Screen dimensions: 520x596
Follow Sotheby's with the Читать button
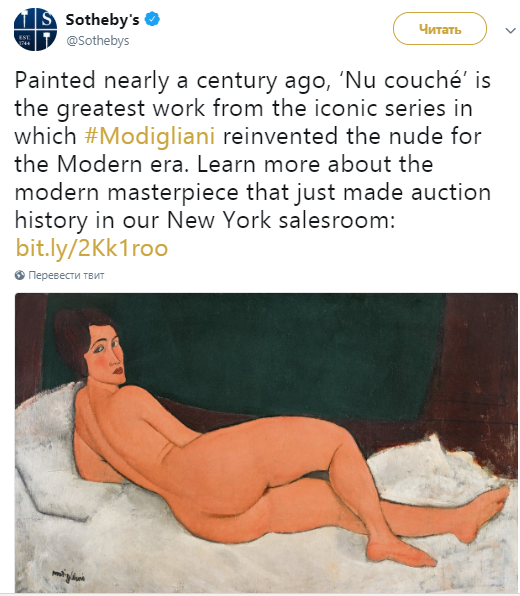(x=440, y=29)
